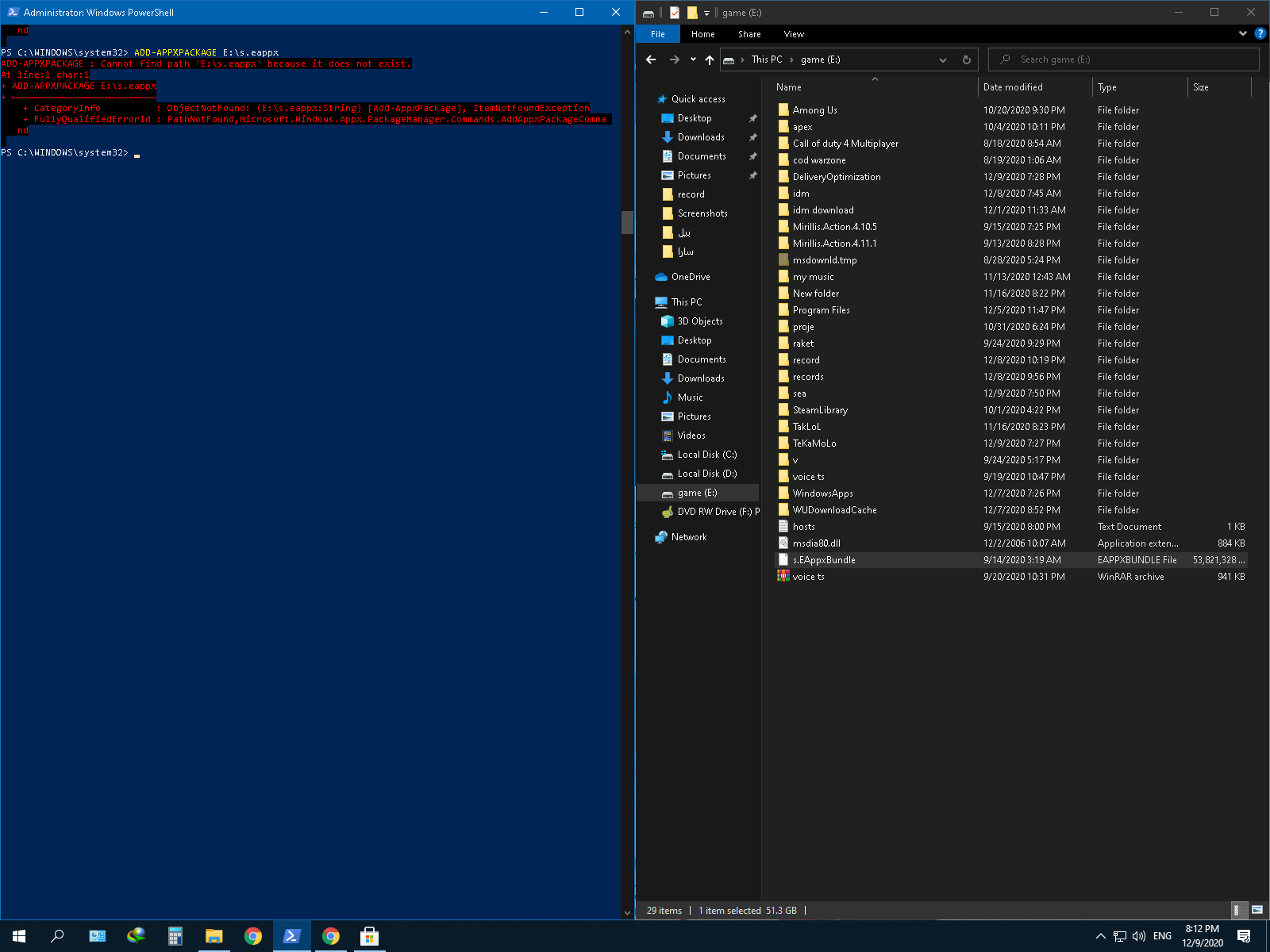Image resolution: width=1270 pixels, height=952 pixels.
Task: Open File Explorer help question-mark icon
Action: 1260,34
